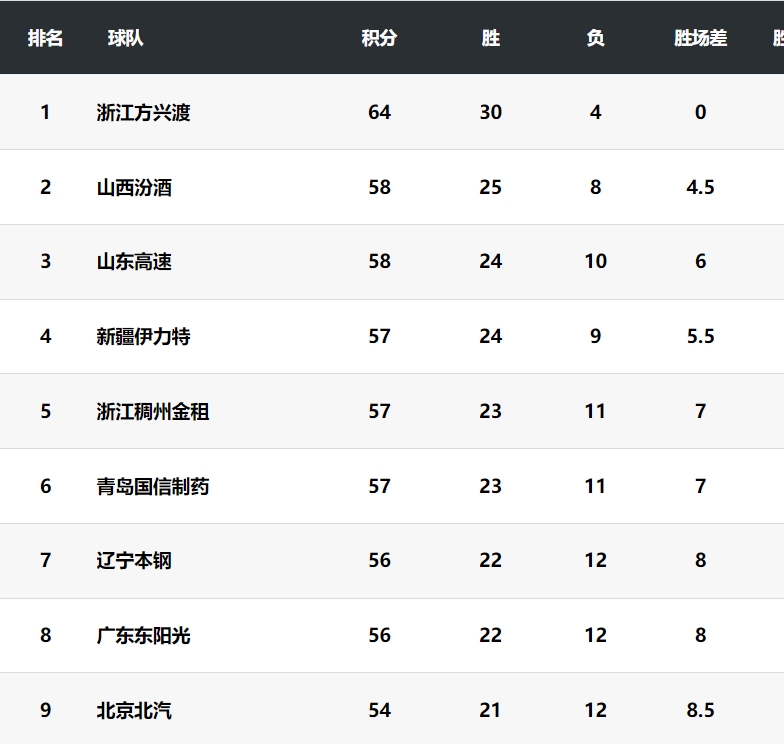The height and width of the screenshot is (744, 784).
Task: Open the 广东东阳光 team entry
Action: pos(143,635)
